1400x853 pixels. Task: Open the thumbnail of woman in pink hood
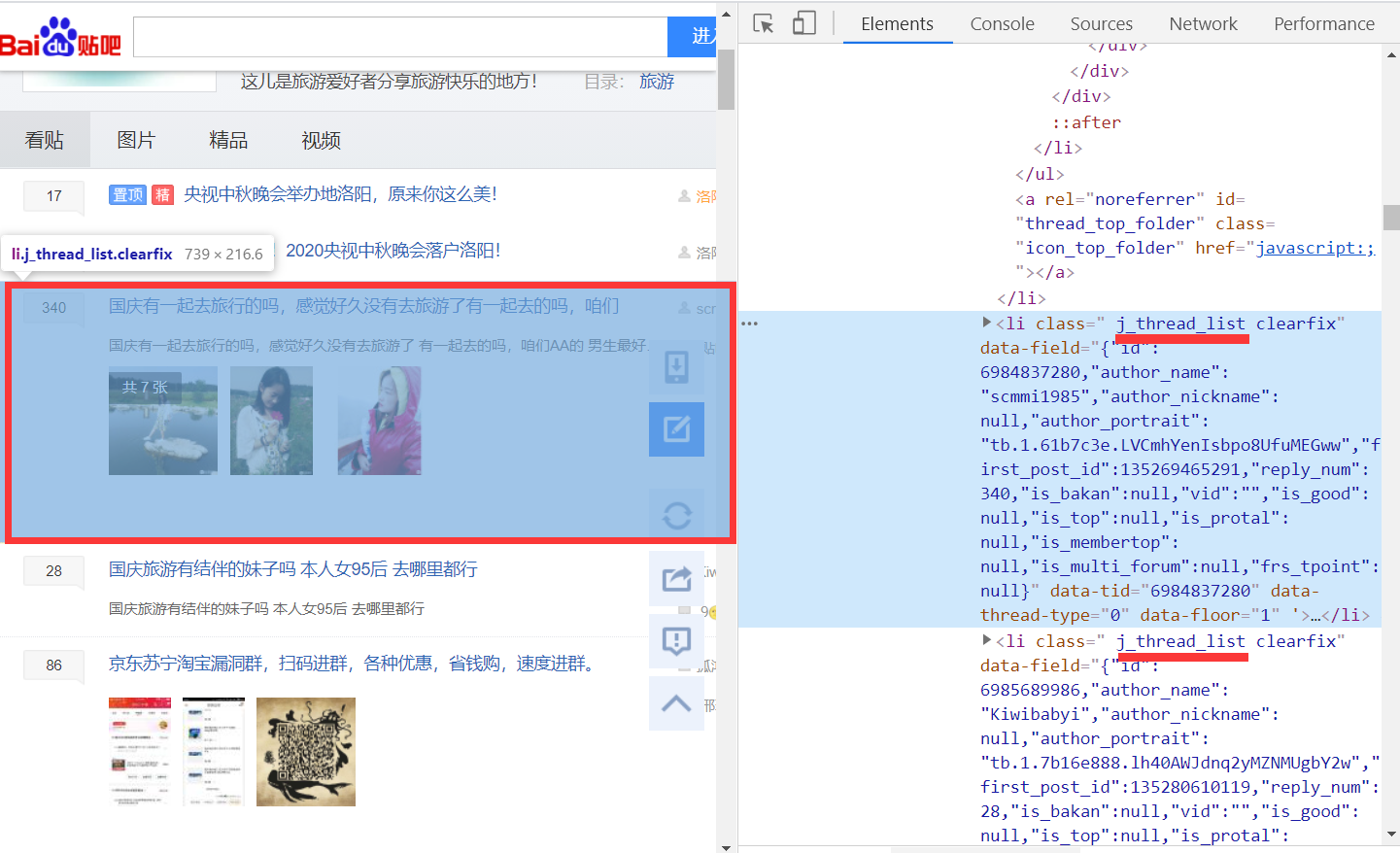(379, 421)
